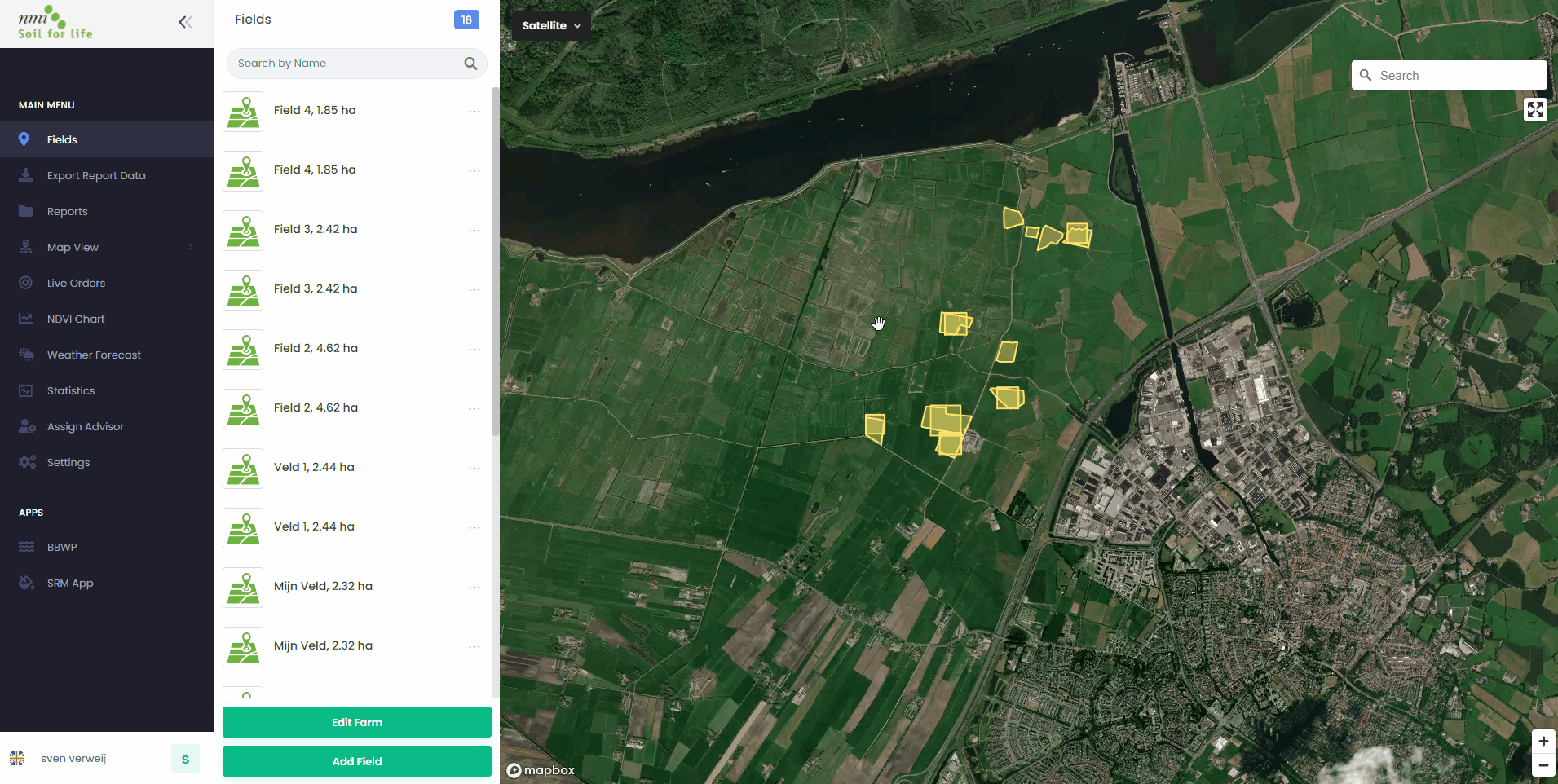Screen dimensions: 1558x784
Task: Open options menu for Field 3, 2.42 ha
Action: tap(474, 230)
